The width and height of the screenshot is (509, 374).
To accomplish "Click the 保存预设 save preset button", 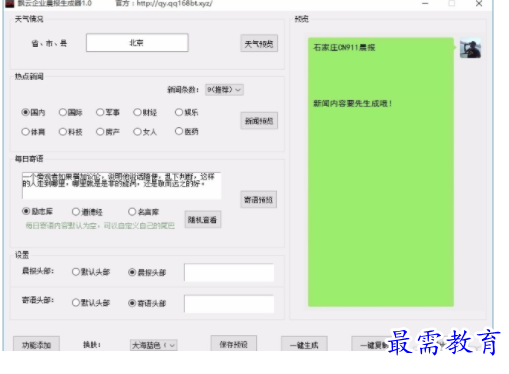I will [x=234, y=344].
